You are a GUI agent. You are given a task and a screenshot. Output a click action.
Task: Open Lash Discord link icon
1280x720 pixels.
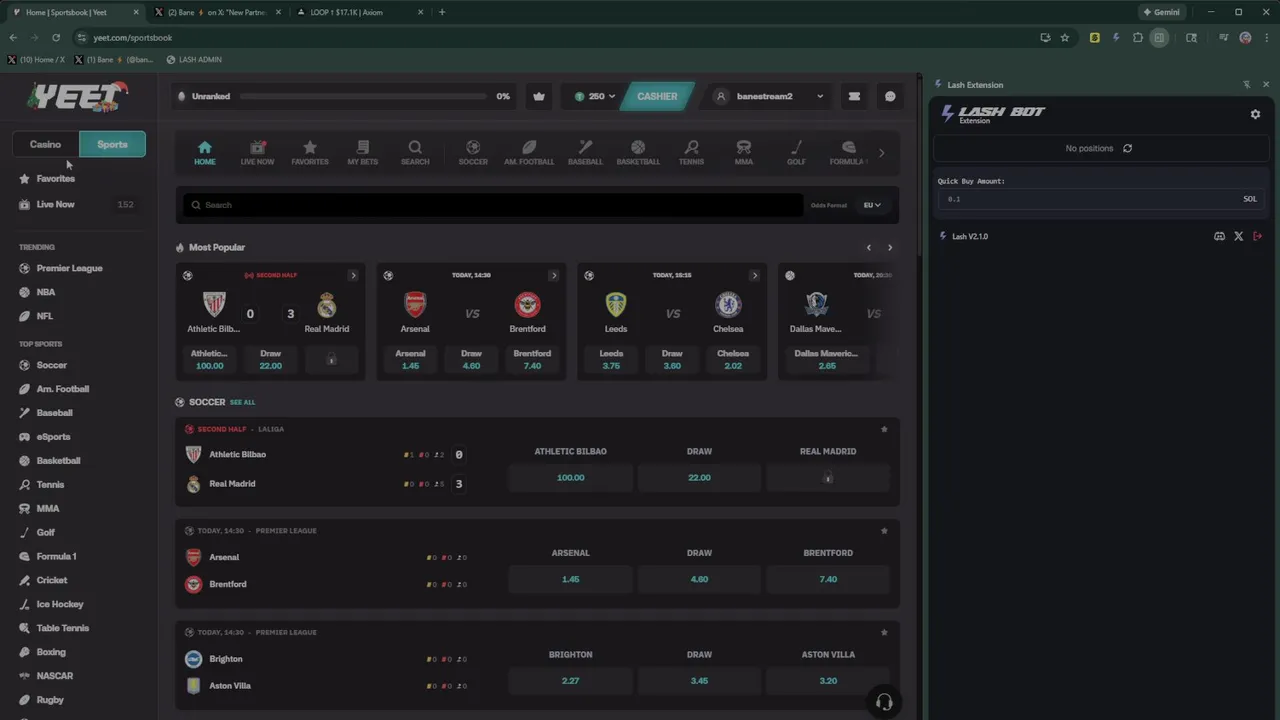click(x=1219, y=236)
